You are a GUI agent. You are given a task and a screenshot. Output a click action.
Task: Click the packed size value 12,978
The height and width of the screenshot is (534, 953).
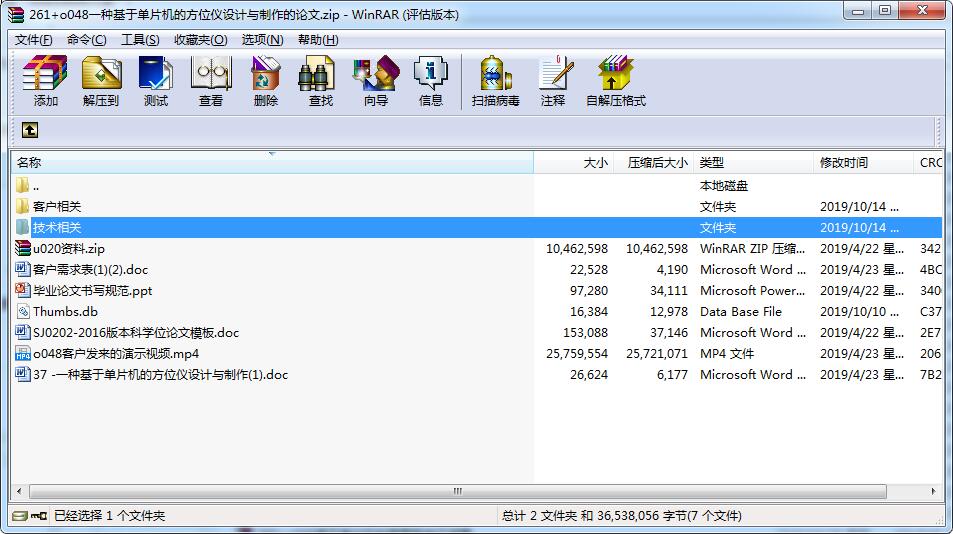point(669,312)
